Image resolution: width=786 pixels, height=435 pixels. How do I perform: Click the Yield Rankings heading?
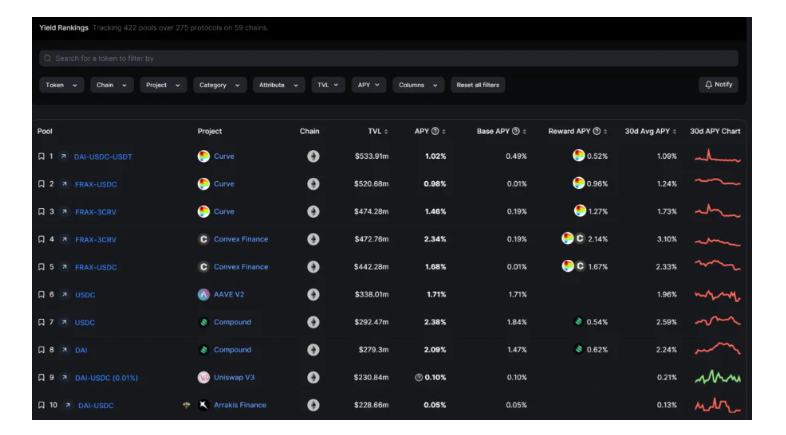tap(64, 28)
